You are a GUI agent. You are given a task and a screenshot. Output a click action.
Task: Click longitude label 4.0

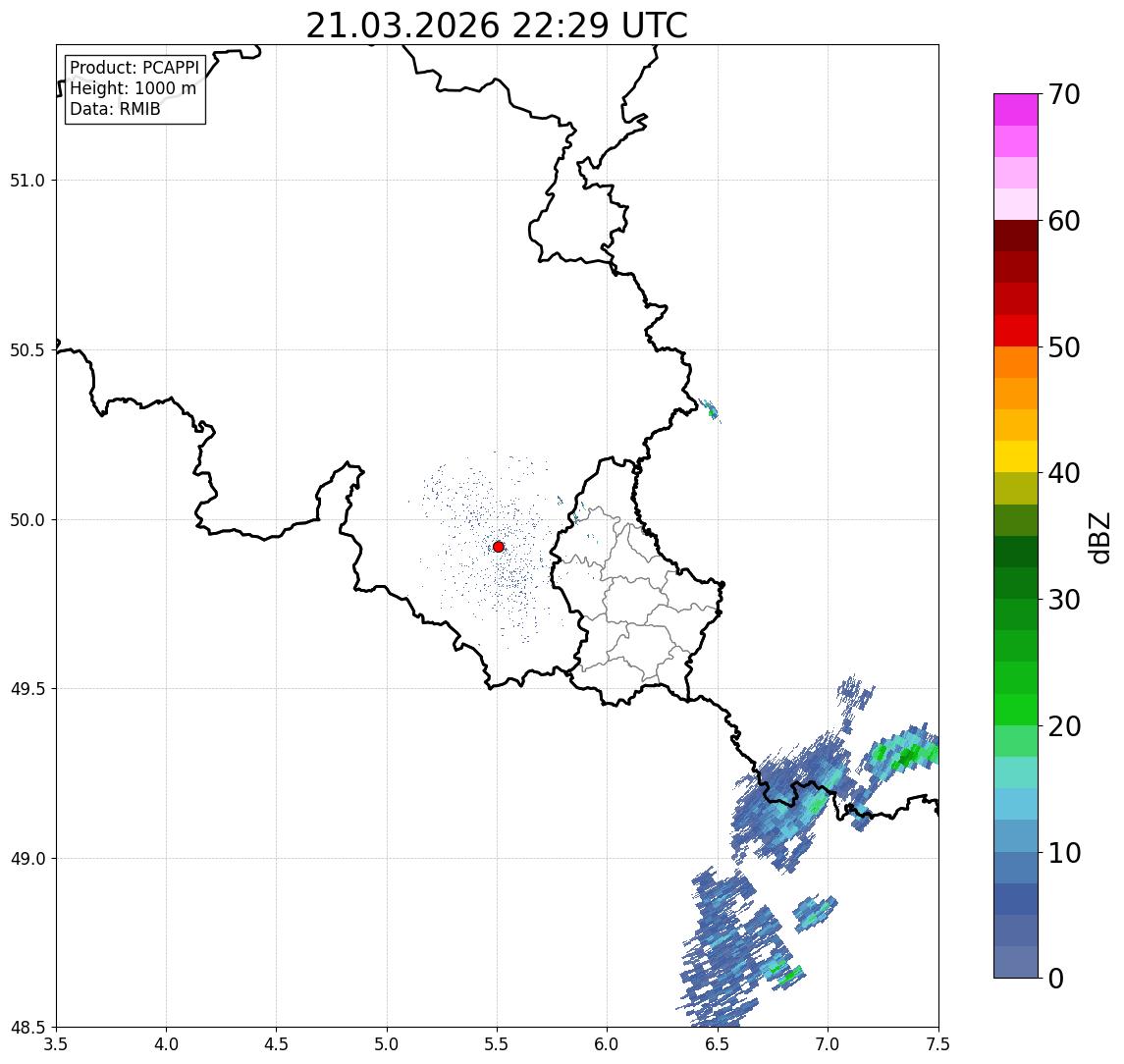pyautogui.click(x=166, y=1044)
